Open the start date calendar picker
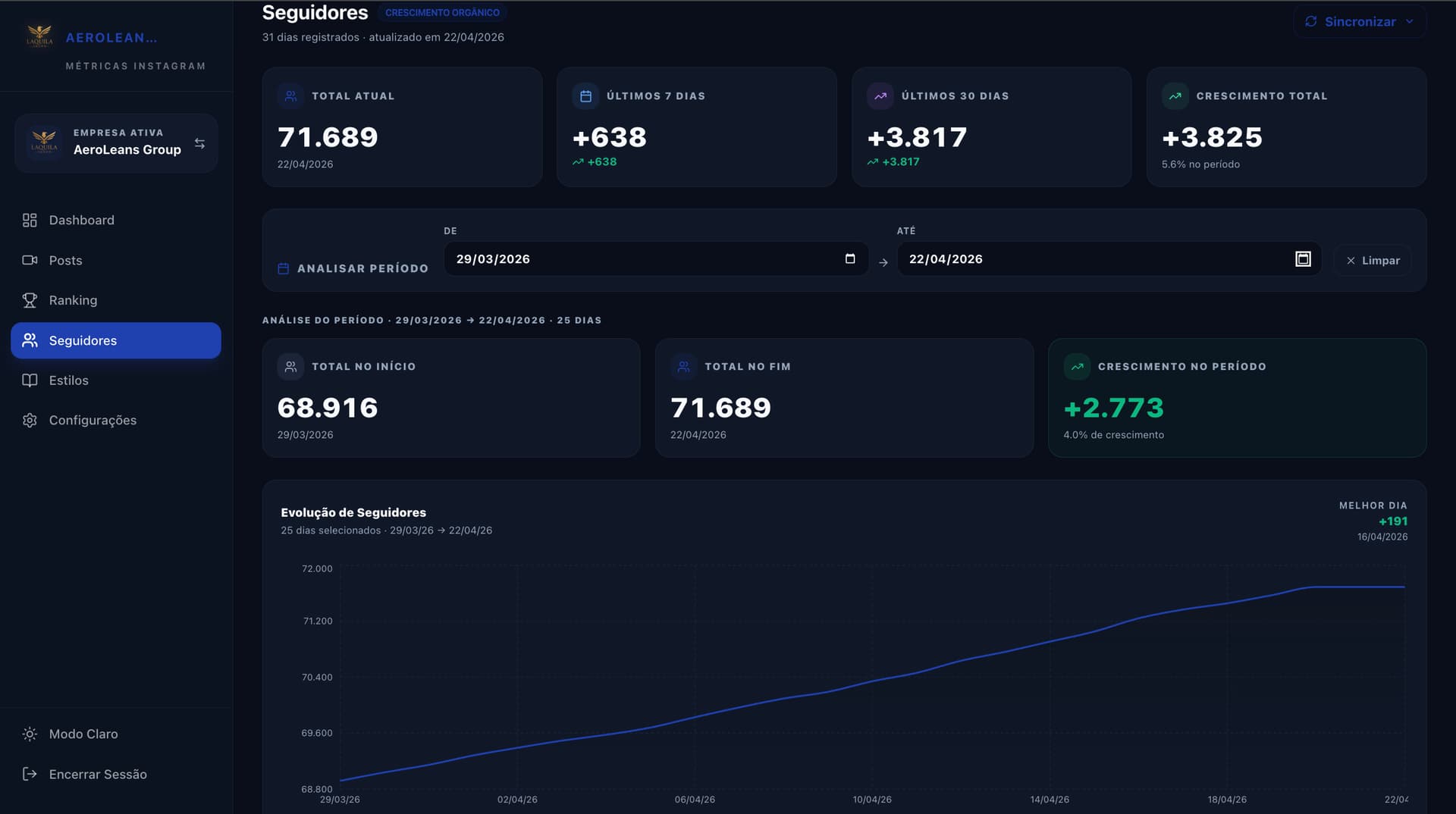This screenshot has width=1456, height=814. click(x=849, y=259)
